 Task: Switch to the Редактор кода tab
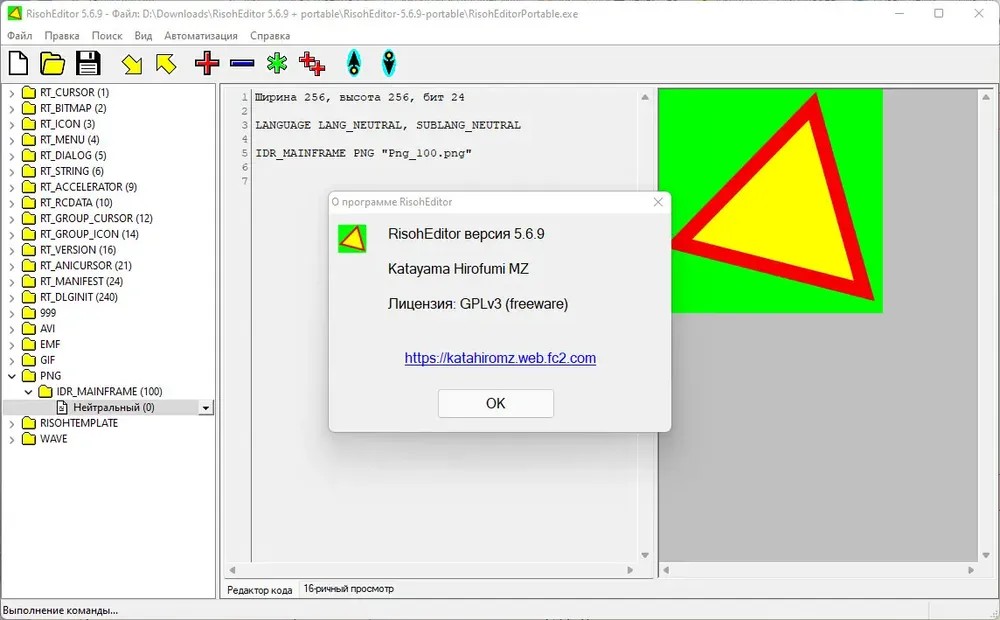tap(260, 590)
